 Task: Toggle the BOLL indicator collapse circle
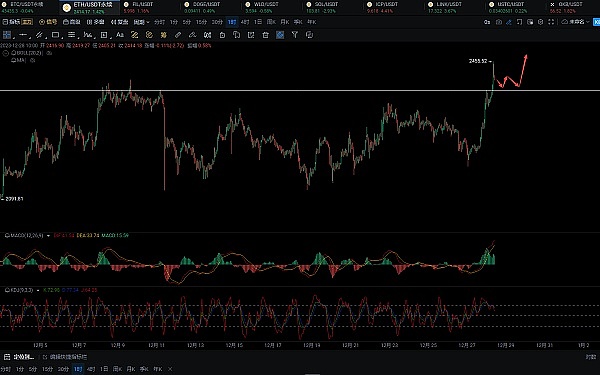(5, 53)
